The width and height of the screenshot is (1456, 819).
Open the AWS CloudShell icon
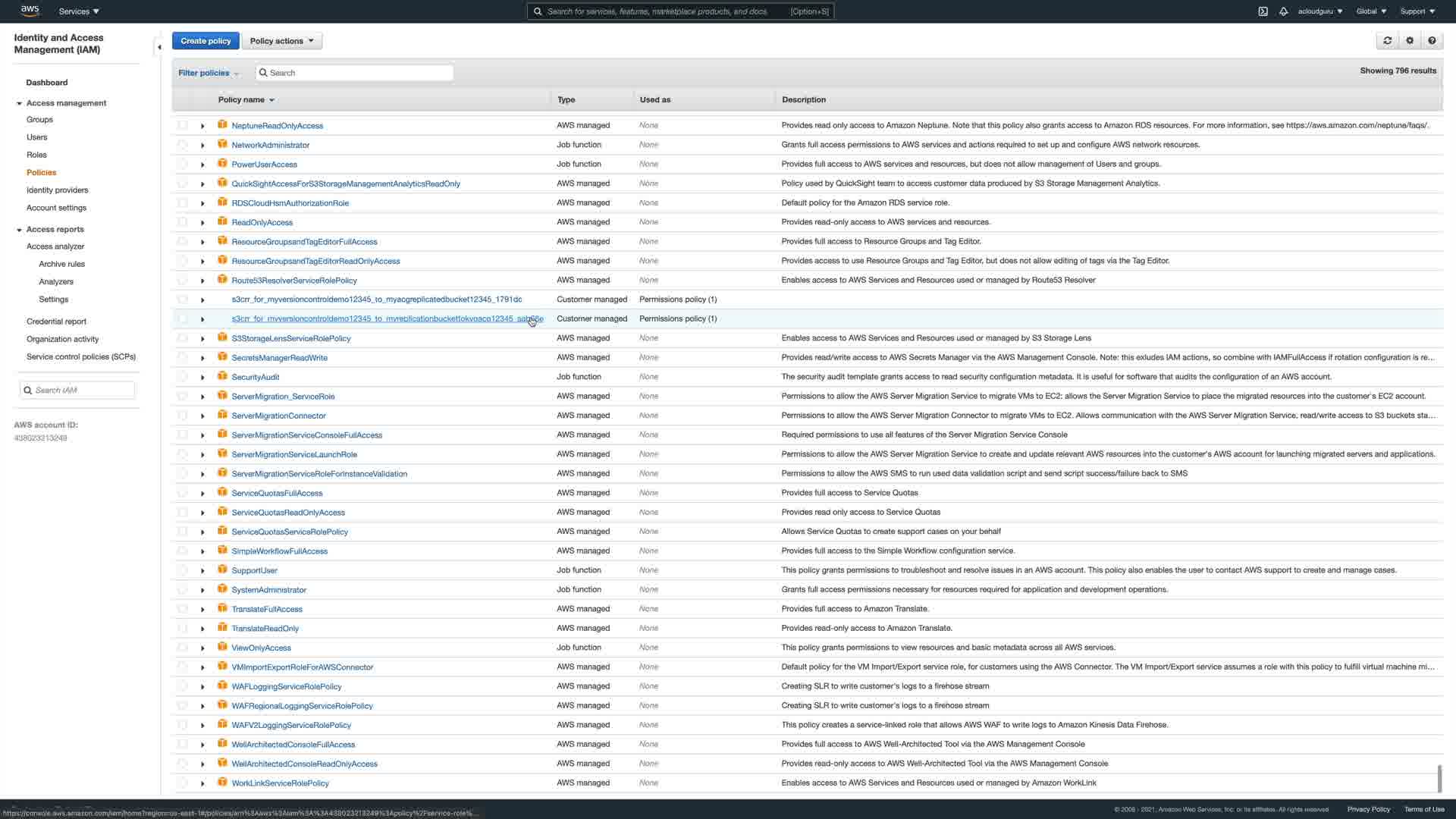pyautogui.click(x=1263, y=11)
